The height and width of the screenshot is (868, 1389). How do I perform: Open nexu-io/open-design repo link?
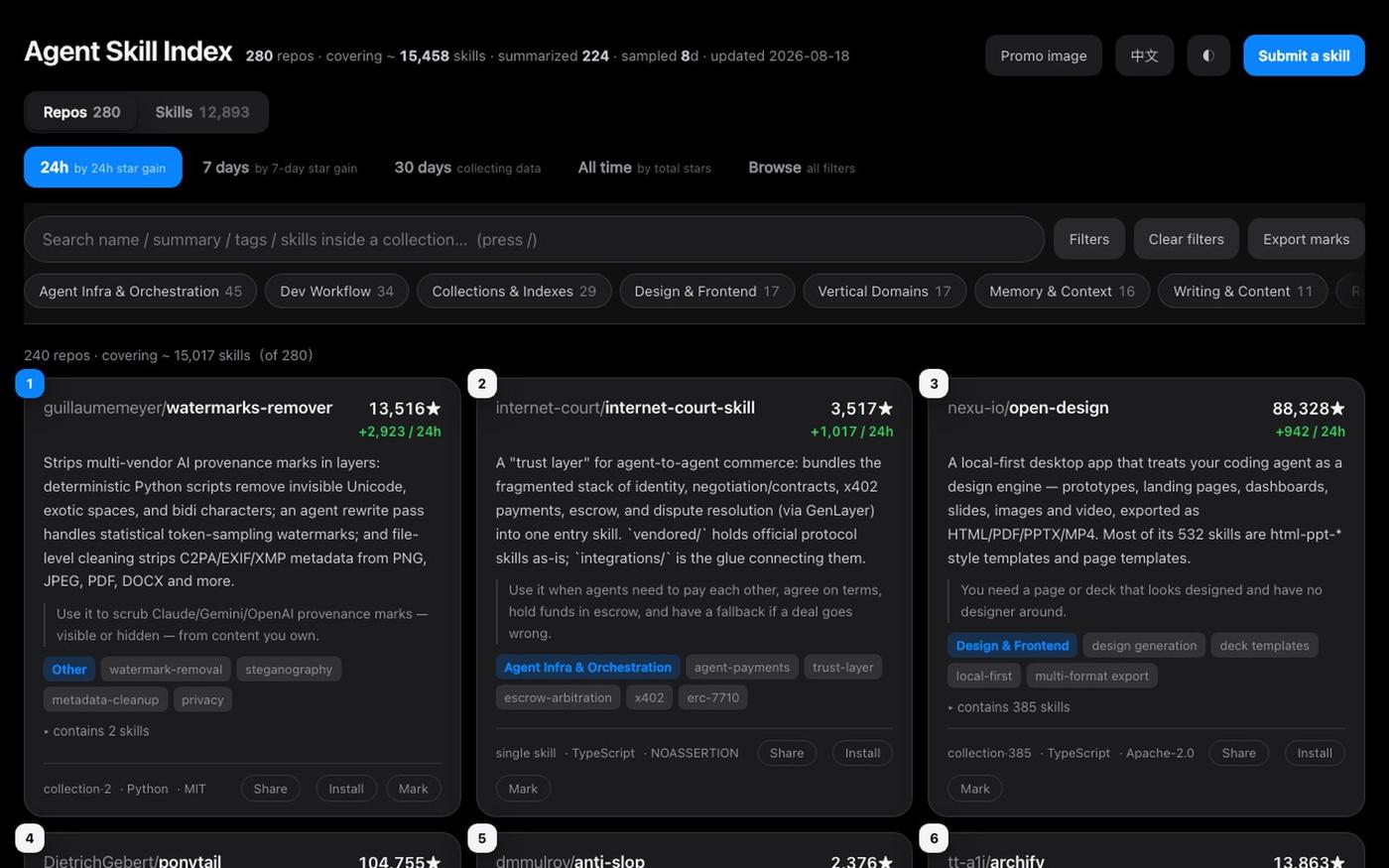1028,408
